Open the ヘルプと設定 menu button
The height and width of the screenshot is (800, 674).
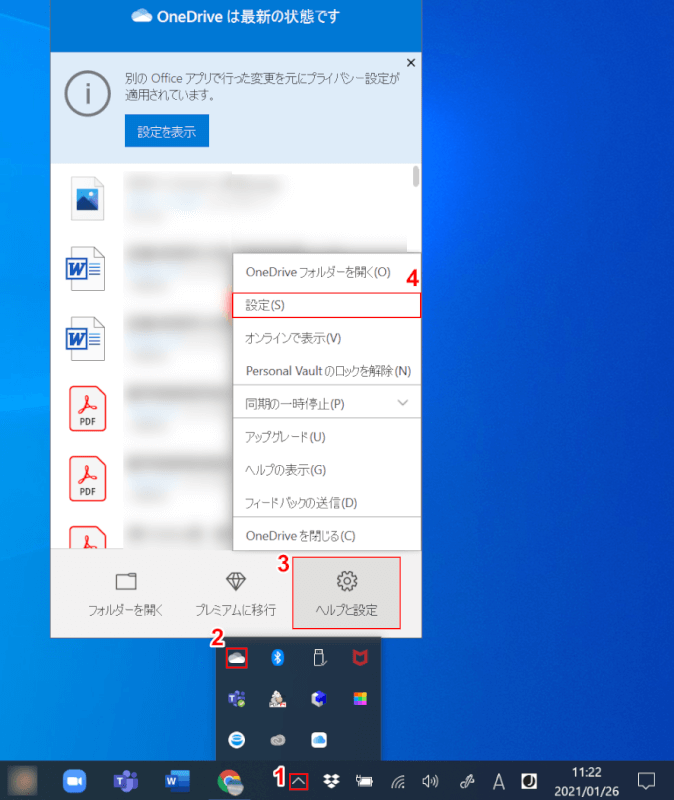pyautogui.click(x=346, y=593)
